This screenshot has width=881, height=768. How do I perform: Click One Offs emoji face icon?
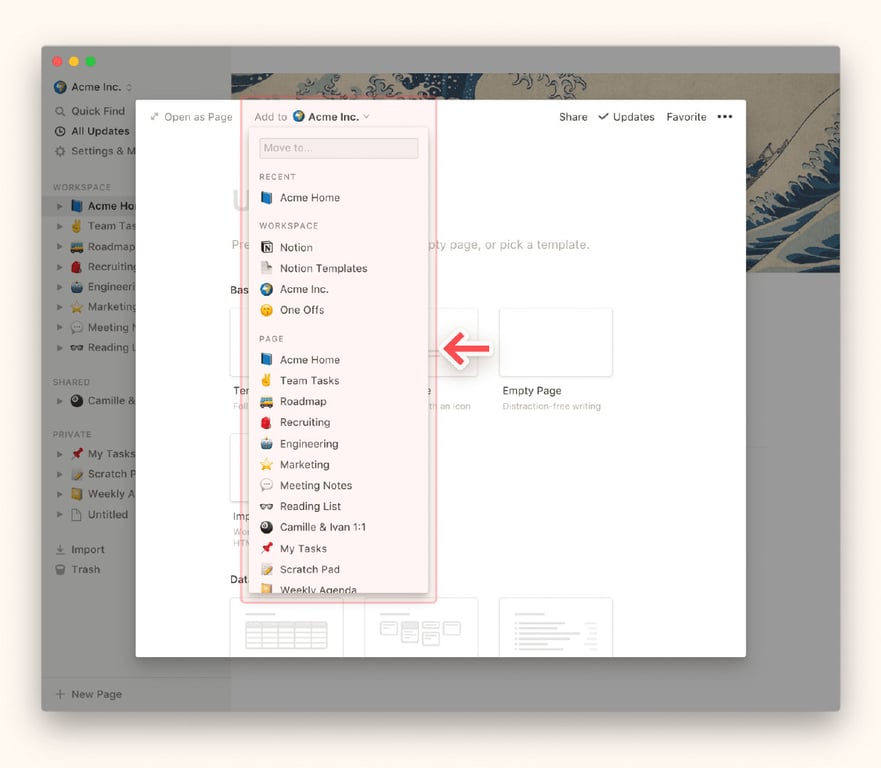coord(266,310)
